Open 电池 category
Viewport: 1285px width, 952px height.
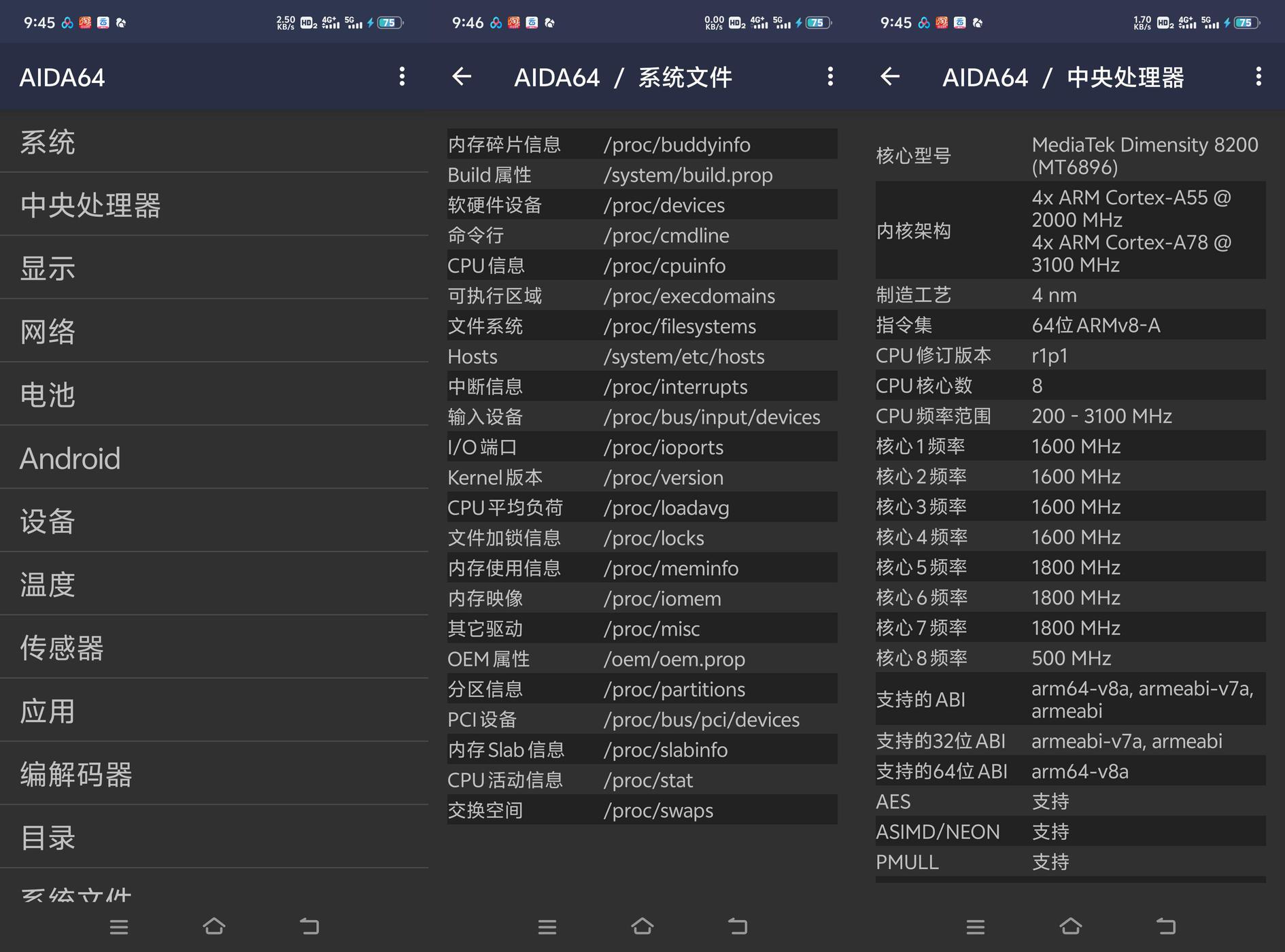(214, 394)
